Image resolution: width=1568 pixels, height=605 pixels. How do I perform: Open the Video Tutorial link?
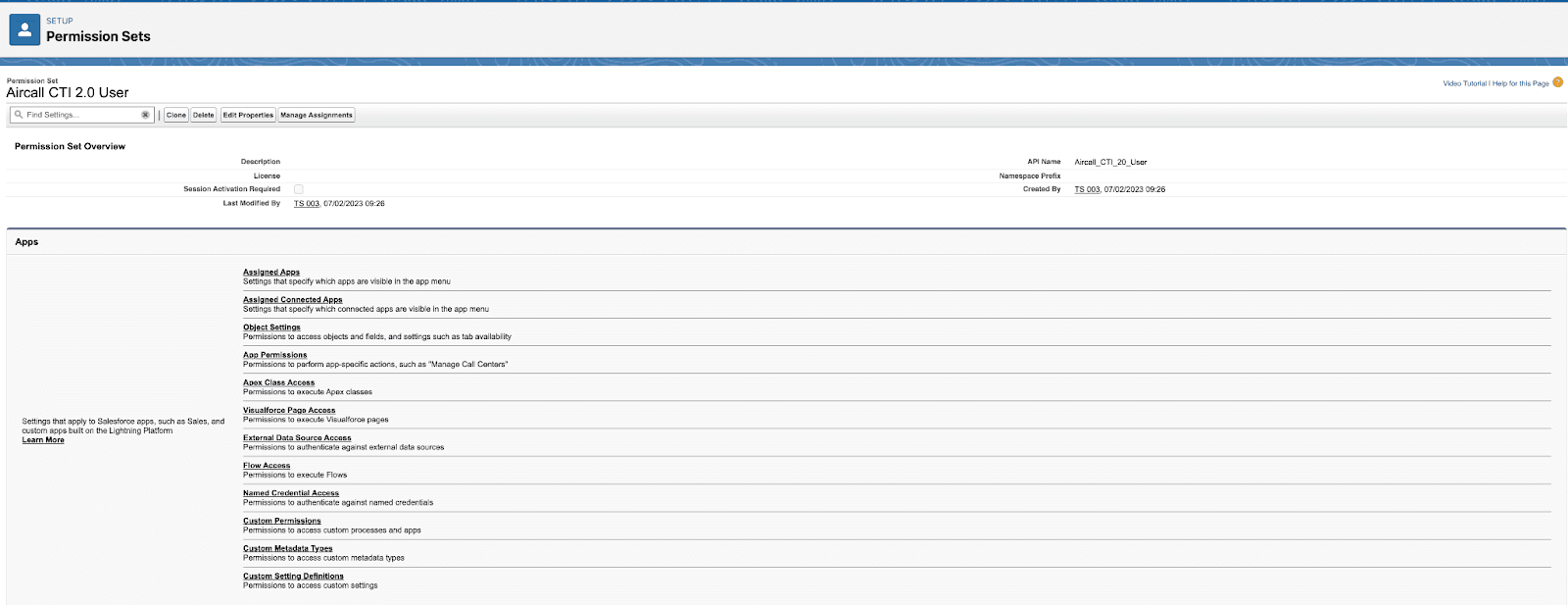click(1464, 83)
